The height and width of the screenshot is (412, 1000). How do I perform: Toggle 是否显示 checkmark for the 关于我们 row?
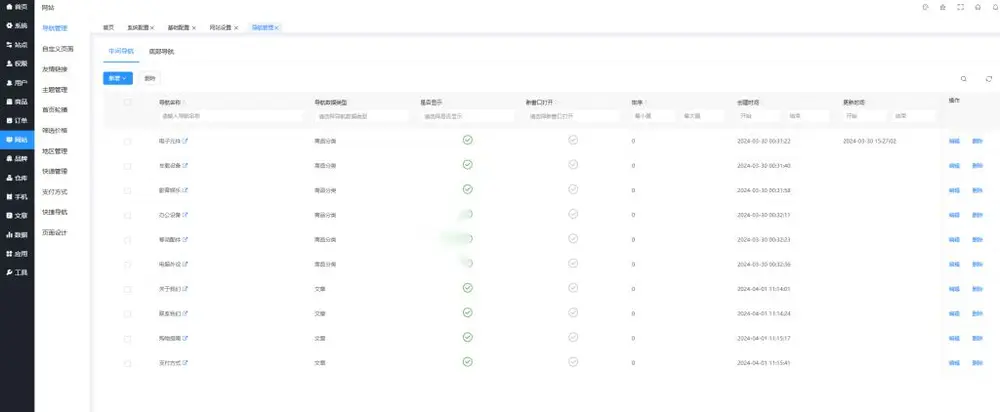[467, 288]
